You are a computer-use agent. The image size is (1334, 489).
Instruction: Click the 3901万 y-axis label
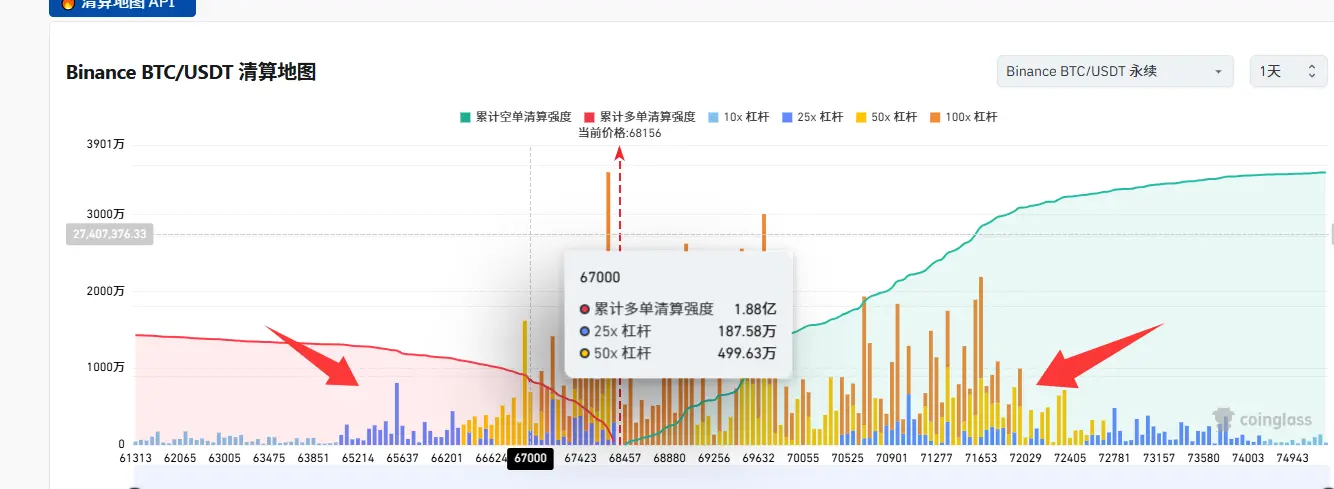pos(105,145)
